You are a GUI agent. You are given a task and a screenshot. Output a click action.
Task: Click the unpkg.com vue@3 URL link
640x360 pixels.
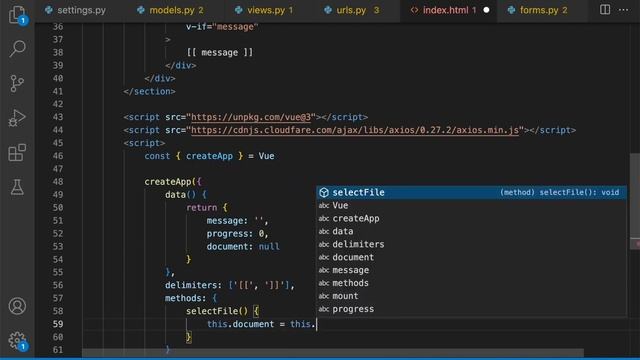(x=251, y=117)
